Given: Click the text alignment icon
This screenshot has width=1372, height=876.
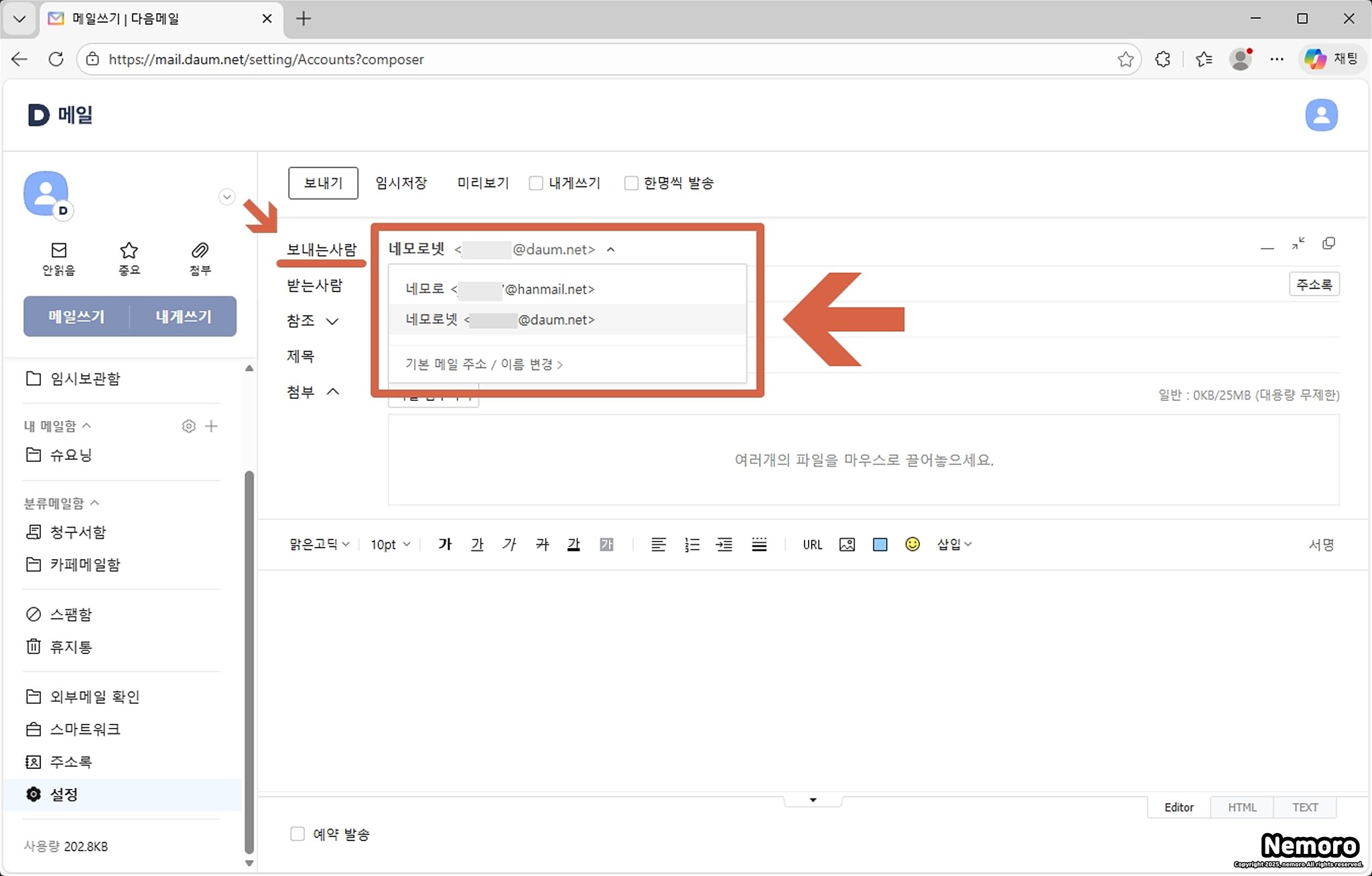Looking at the screenshot, I should click(659, 545).
